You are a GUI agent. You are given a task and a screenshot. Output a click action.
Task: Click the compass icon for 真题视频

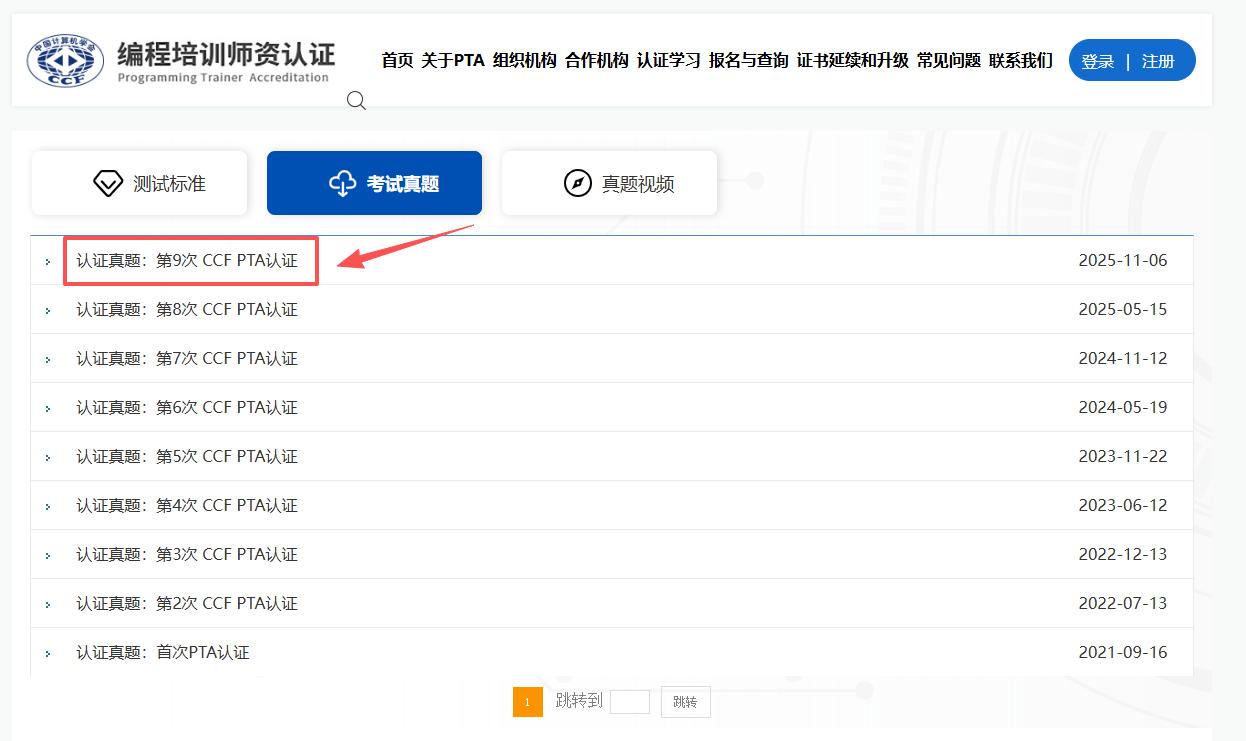click(578, 184)
